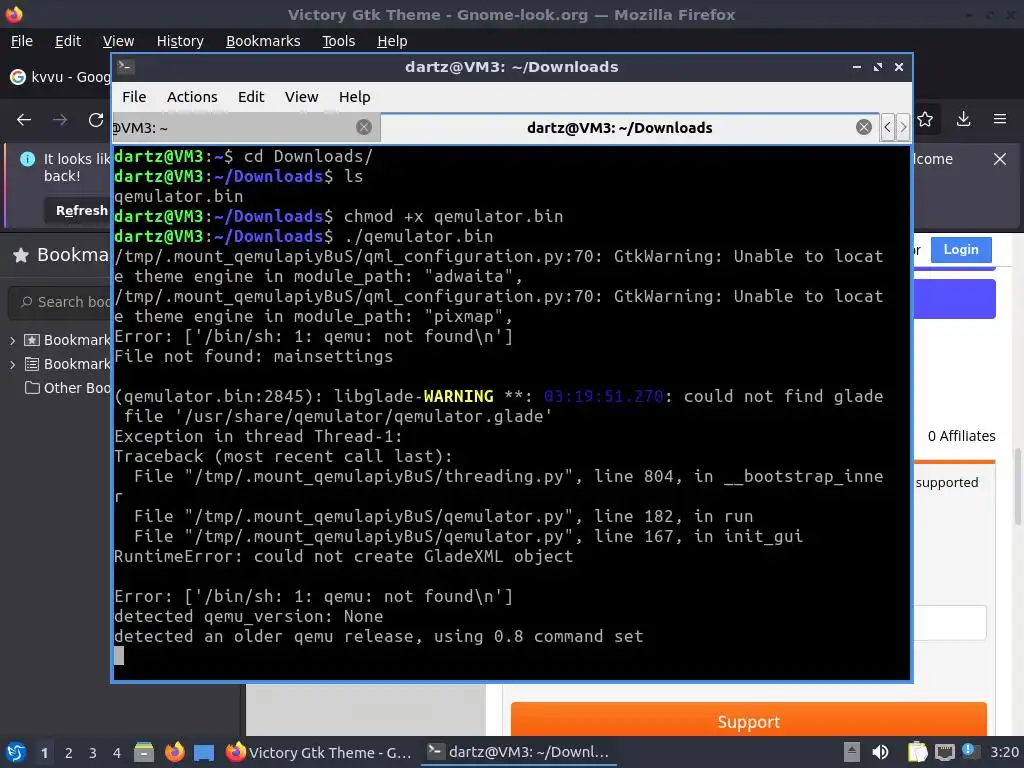Image resolution: width=1024 pixels, height=768 pixels.
Task: Click the Login button on Gnome-look page
Action: pos(961,249)
